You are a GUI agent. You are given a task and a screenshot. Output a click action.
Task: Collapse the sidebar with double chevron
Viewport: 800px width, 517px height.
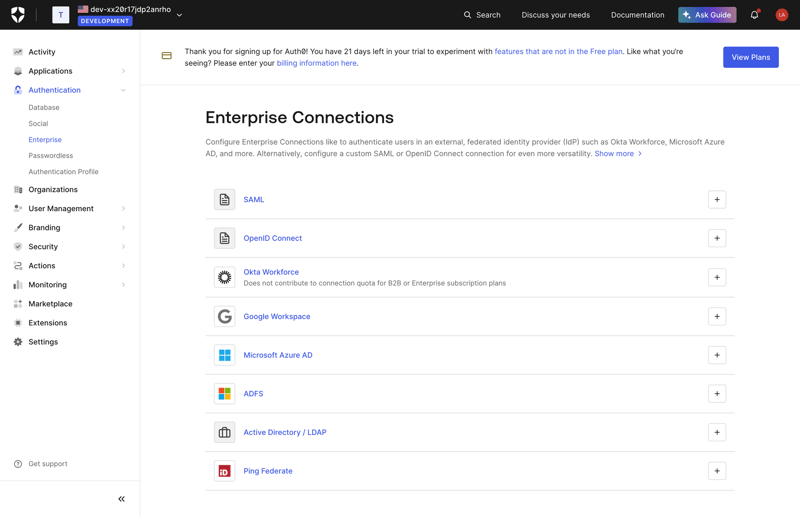[x=121, y=499]
